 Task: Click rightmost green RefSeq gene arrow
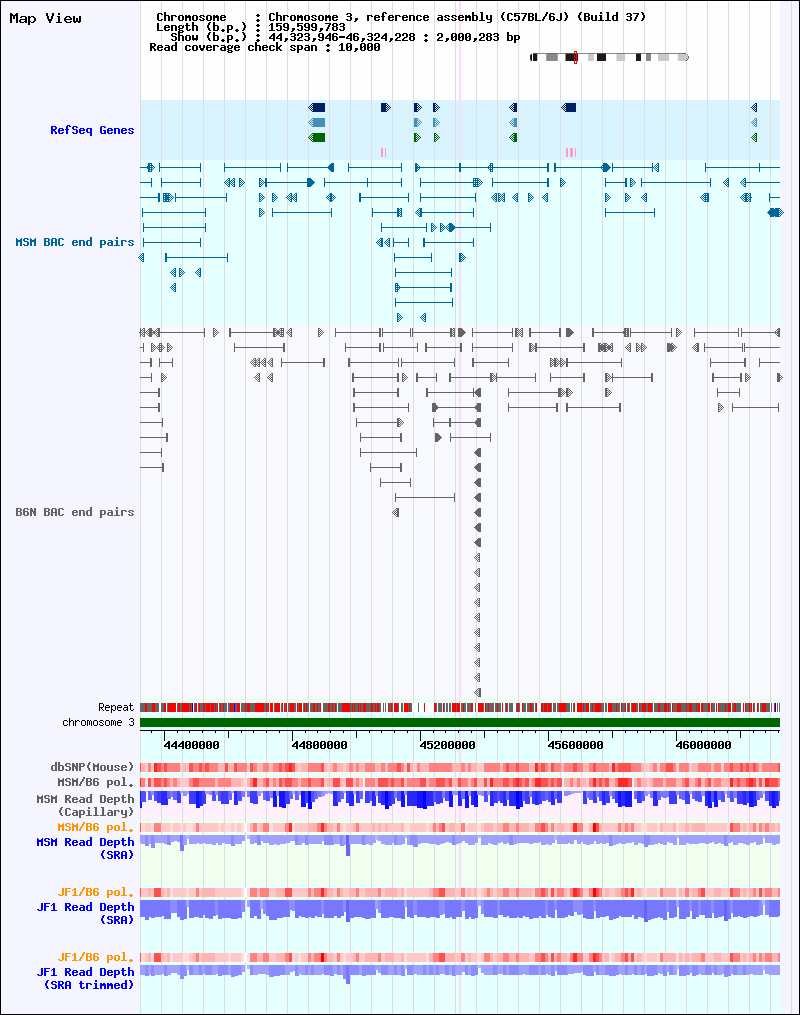(x=754, y=137)
